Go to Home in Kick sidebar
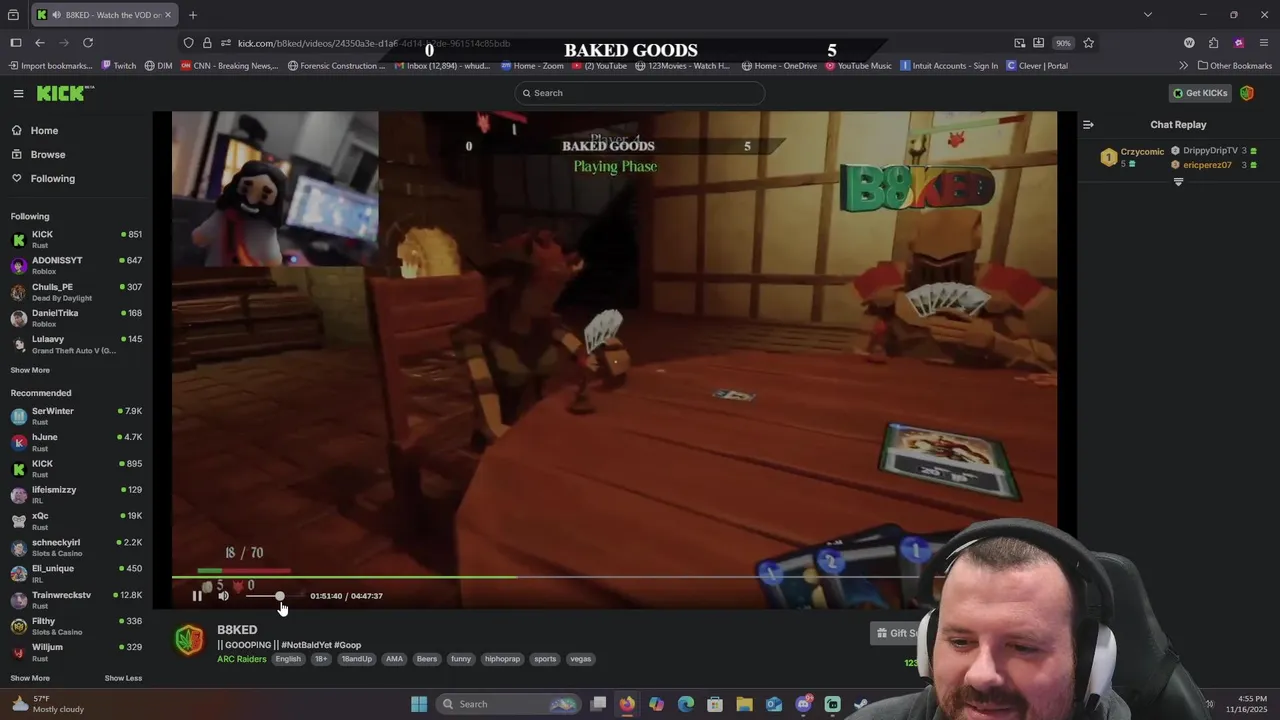This screenshot has height=720, width=1280. (44, 130)
